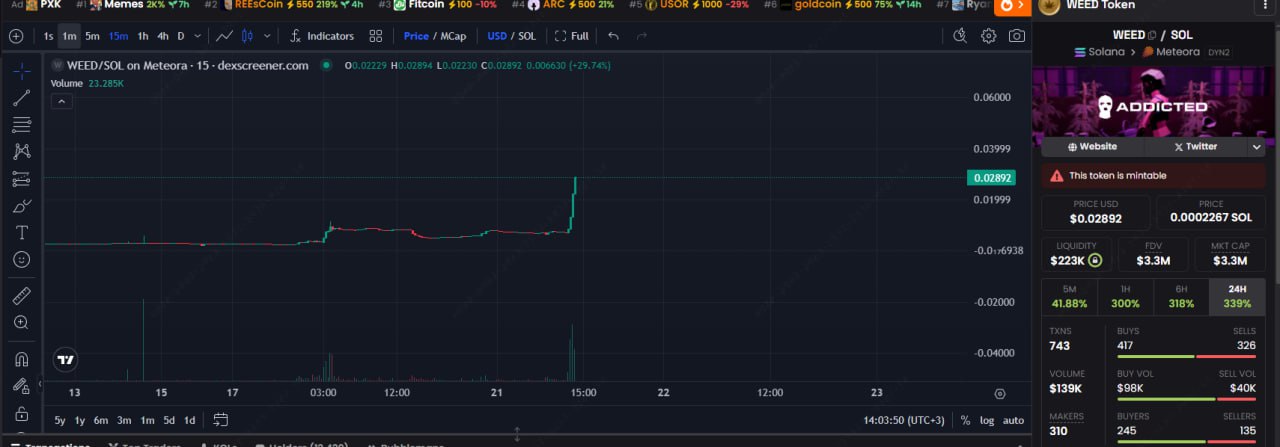Show 6H price change stats
Image resolution: width=1280 pixels, height=447 pixels.
click(1182, 296)
